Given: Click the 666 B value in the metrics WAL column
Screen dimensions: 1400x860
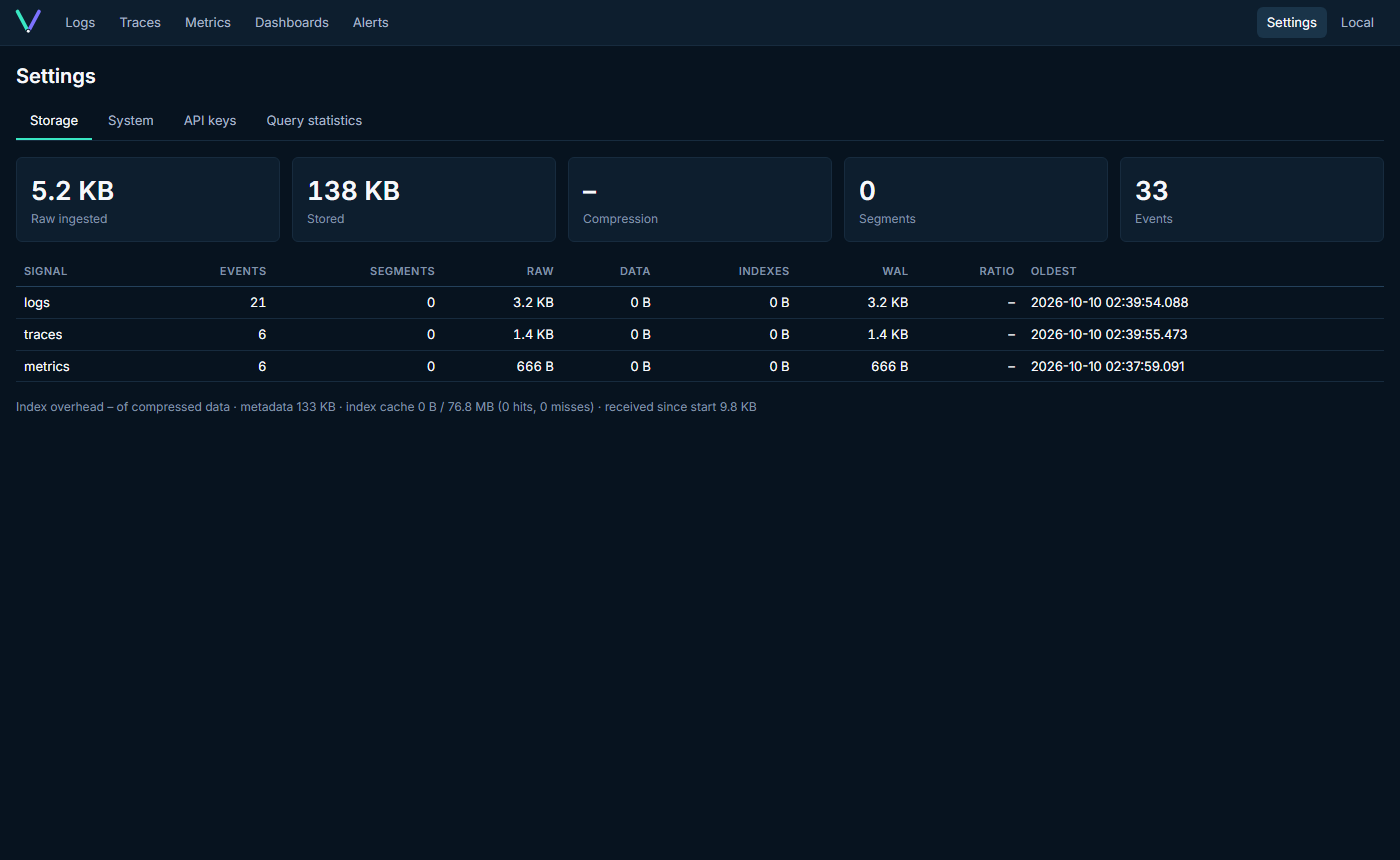Looking at the screenshot, I should [890, 366].
